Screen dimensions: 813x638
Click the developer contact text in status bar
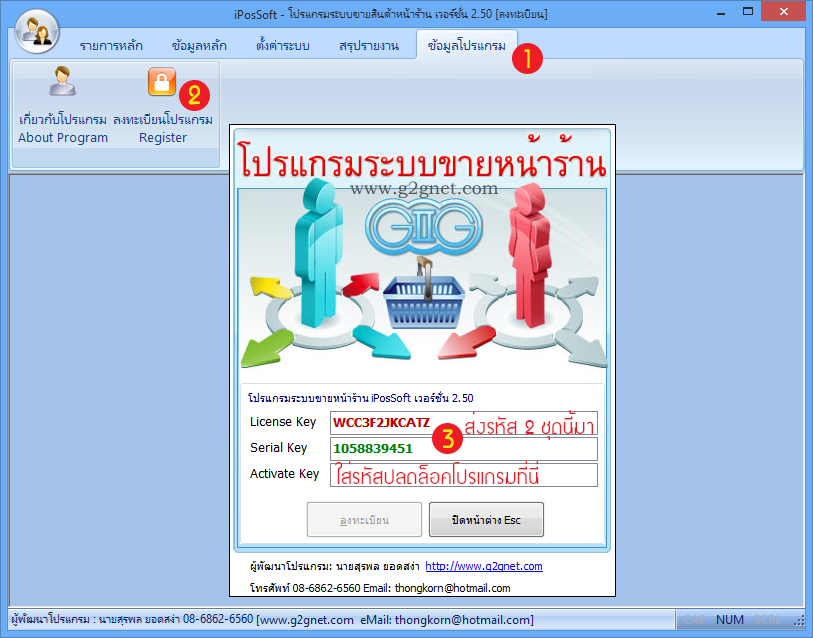click(x=272, y=620)
